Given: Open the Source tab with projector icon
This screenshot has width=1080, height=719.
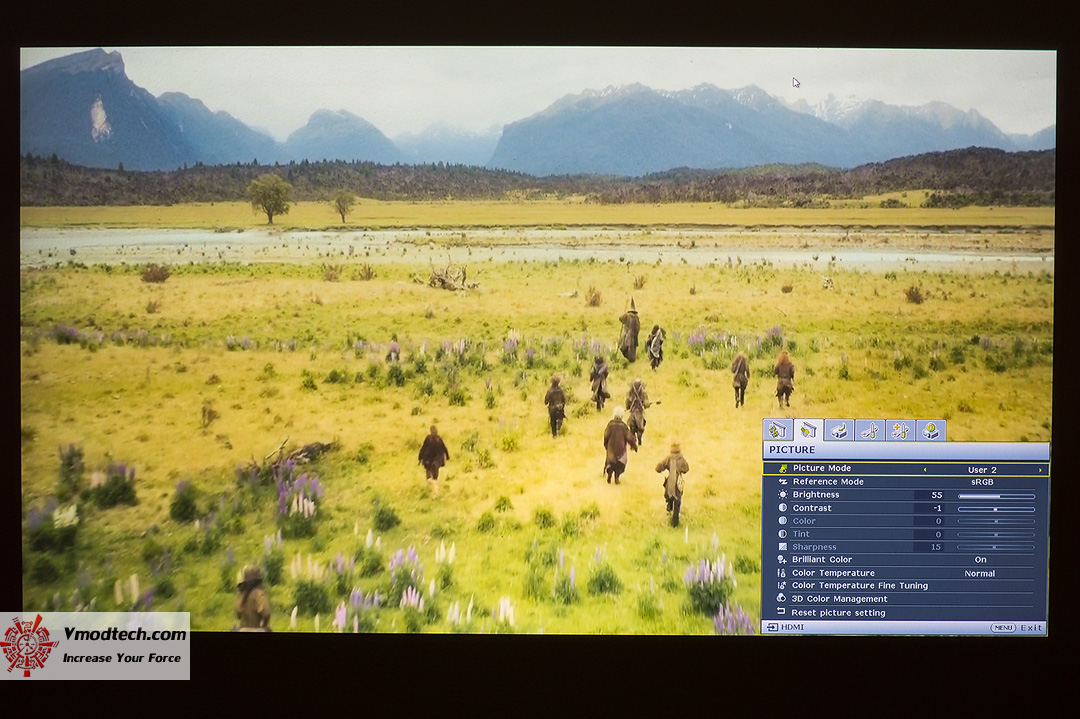Looking at the screenshot, I should point(839,430).
